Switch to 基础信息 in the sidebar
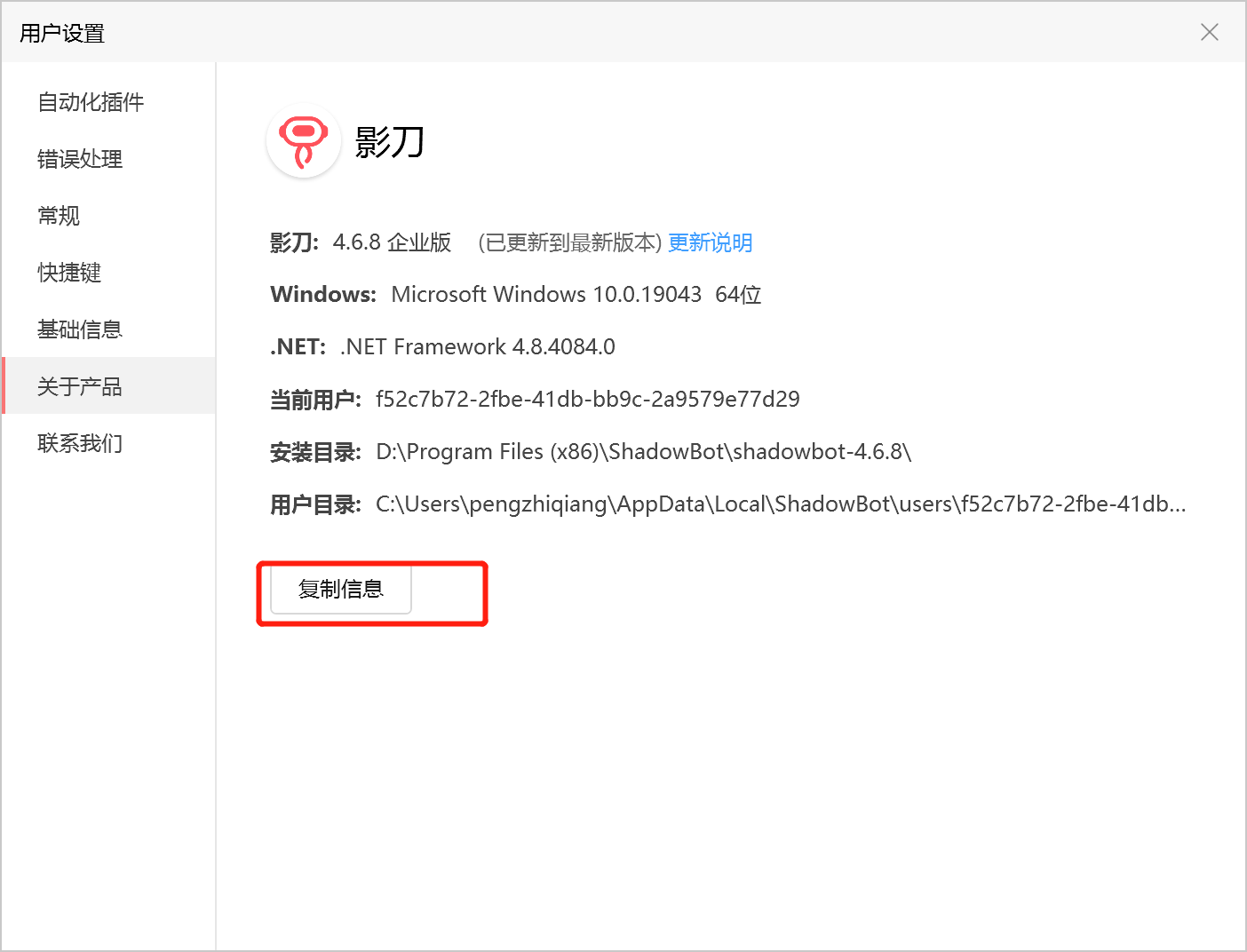1247x952 pixels. coord(108,329)
